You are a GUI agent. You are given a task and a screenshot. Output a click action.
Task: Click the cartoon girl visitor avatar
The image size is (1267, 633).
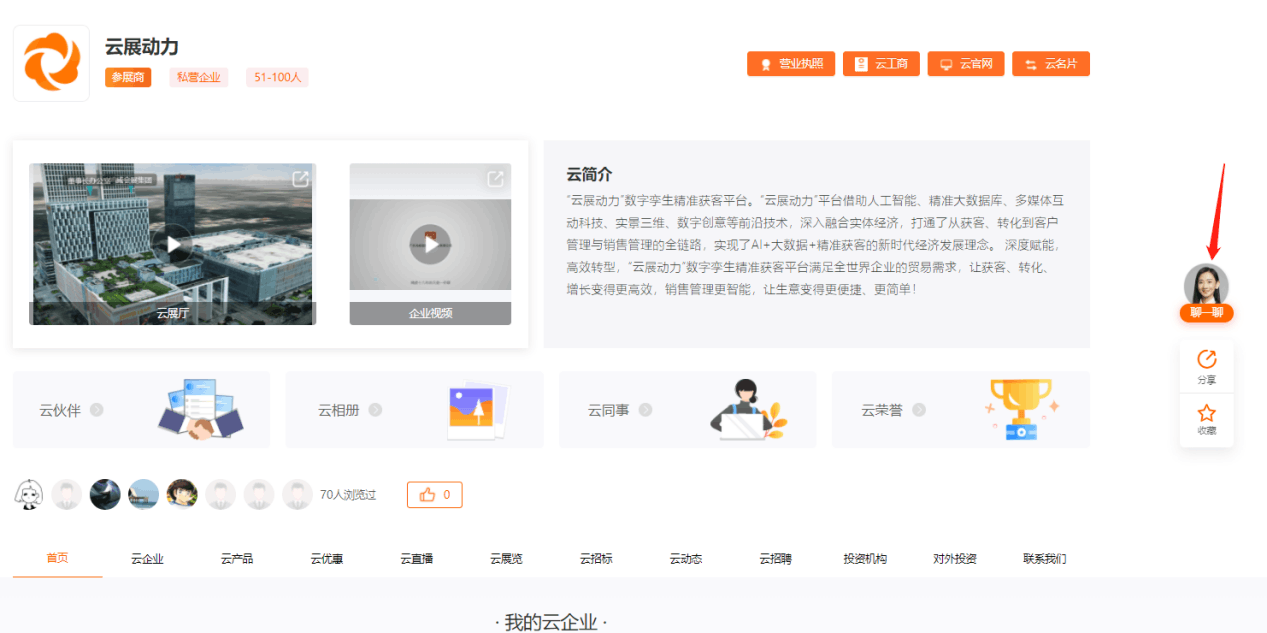(29, 494)
